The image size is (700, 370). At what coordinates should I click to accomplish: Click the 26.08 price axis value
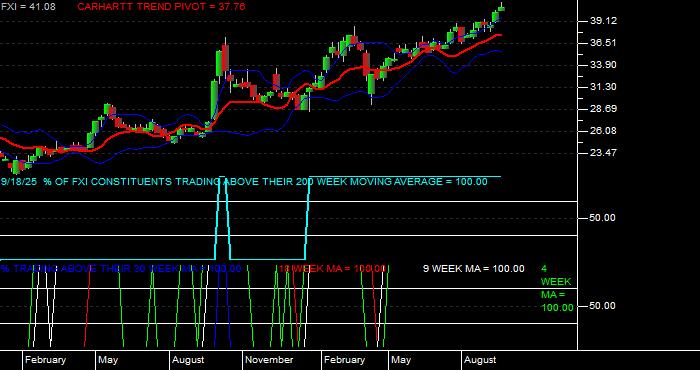tap(603, 130)
